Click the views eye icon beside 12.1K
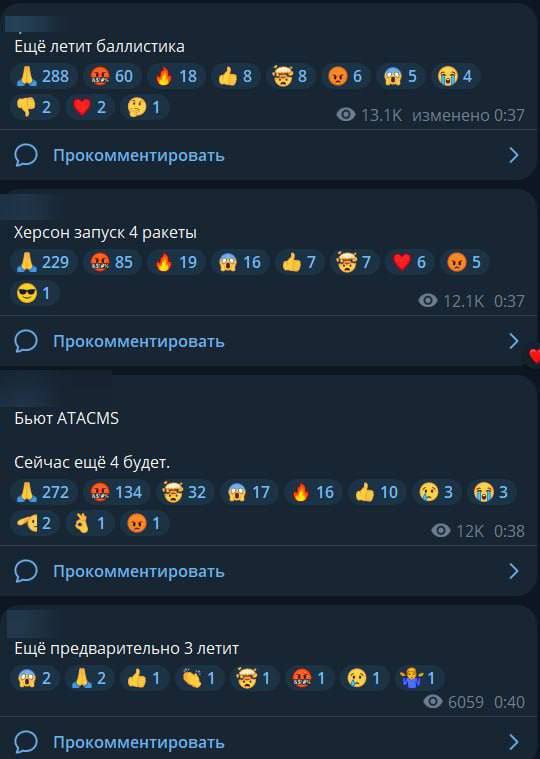This screenshot has width=540, height=759. coord(428,301)
